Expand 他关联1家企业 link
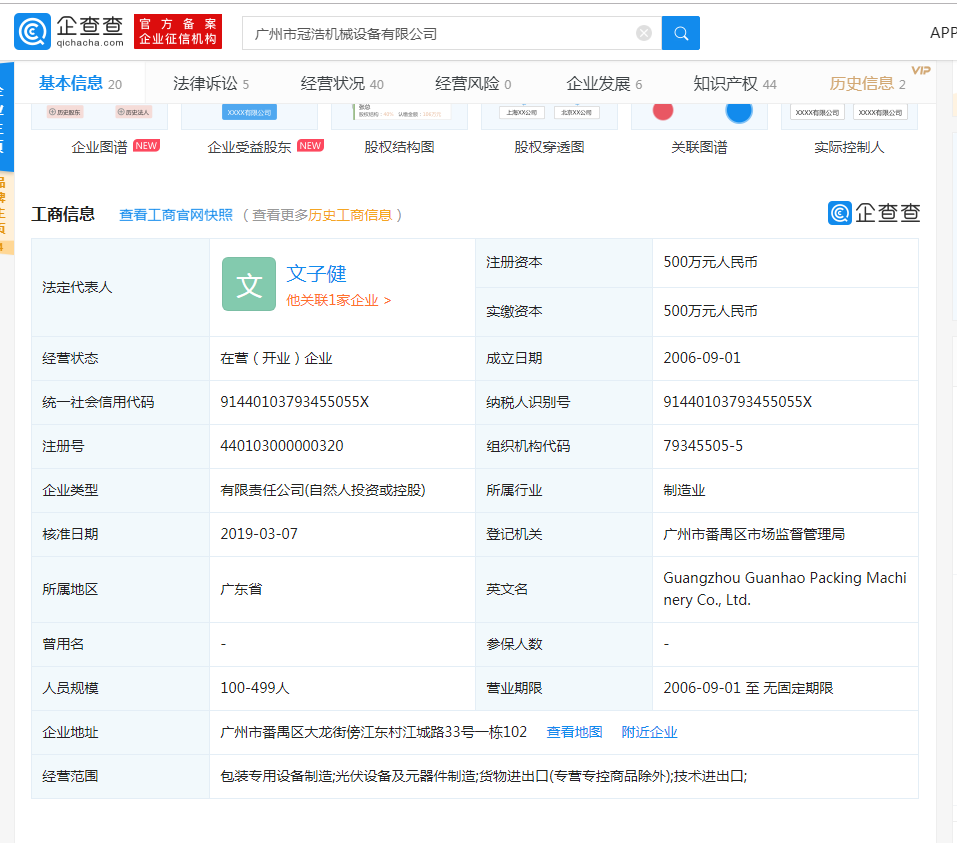Screen dimensions: 957x843 point(338,300)
